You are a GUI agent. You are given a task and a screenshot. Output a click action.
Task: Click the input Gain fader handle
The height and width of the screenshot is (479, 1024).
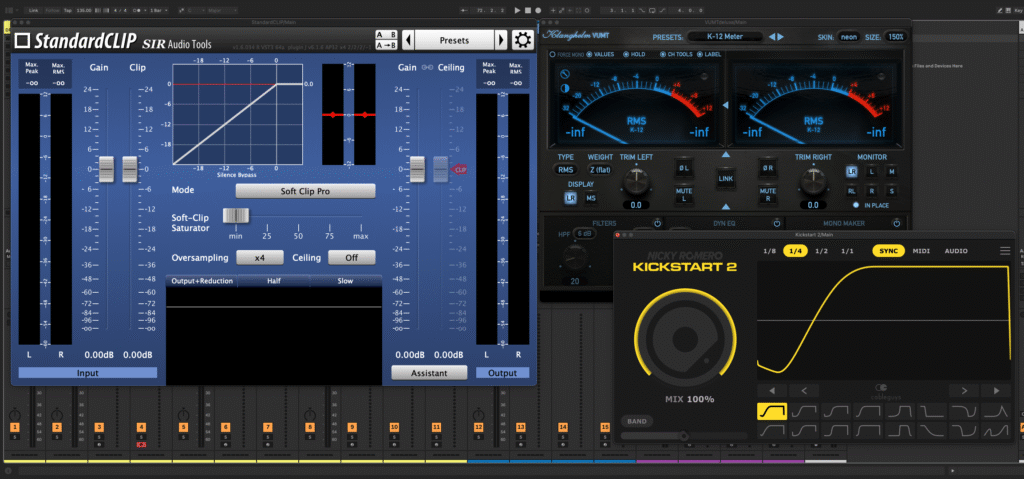[107, 169]
